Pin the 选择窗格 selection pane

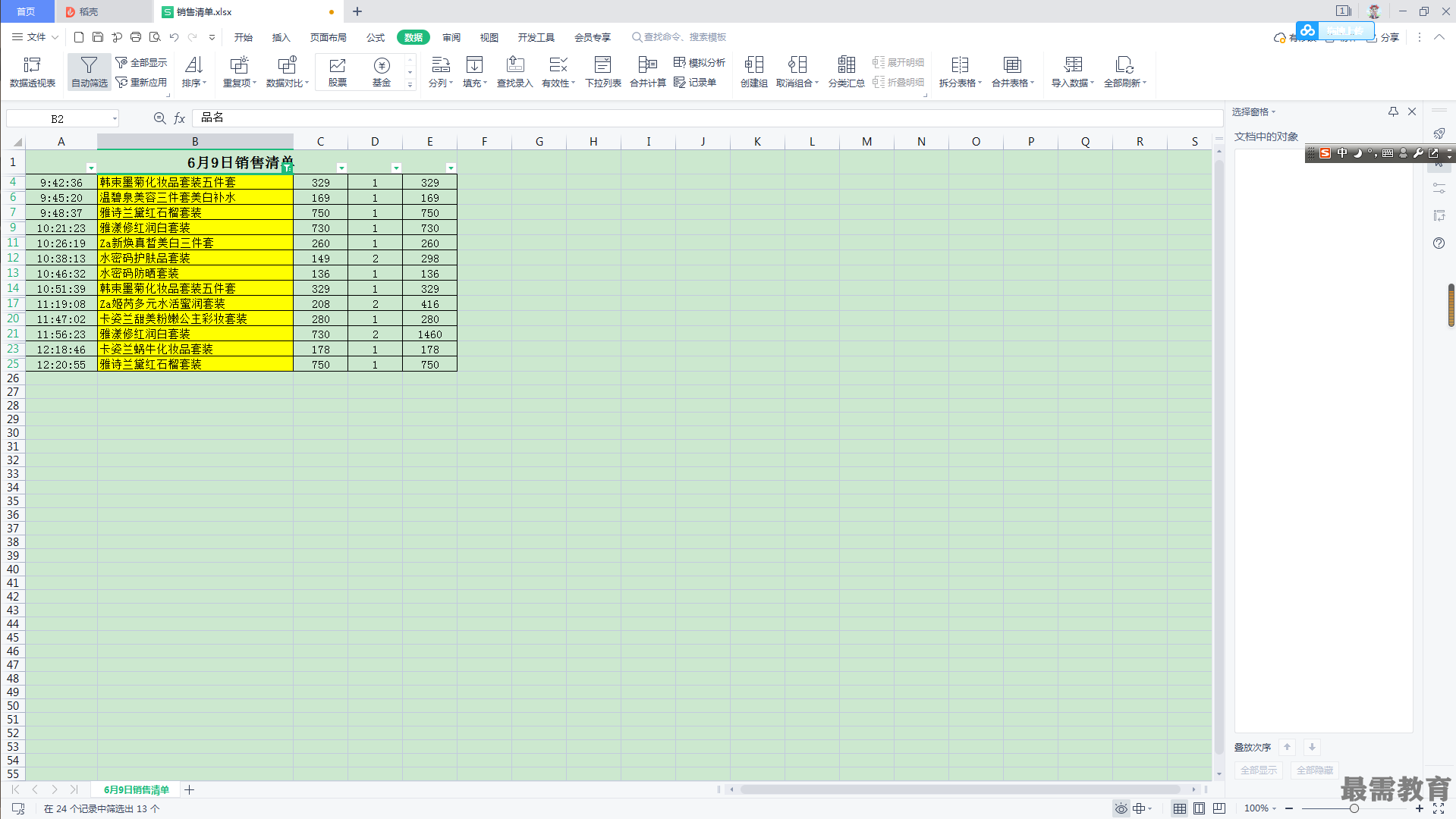pyautogui.click(x=1393, y=111)
